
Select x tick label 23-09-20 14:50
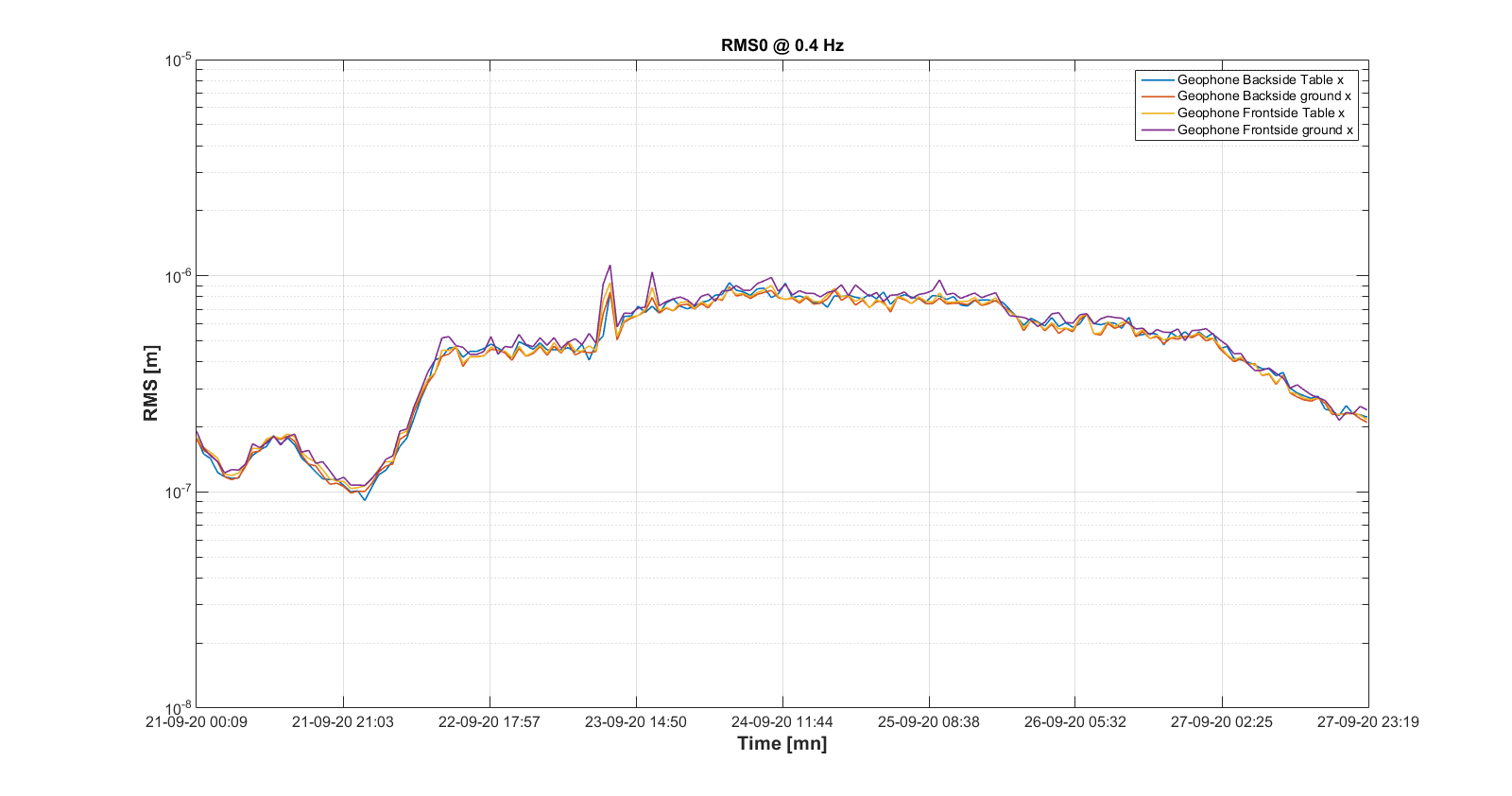(636, 722)
